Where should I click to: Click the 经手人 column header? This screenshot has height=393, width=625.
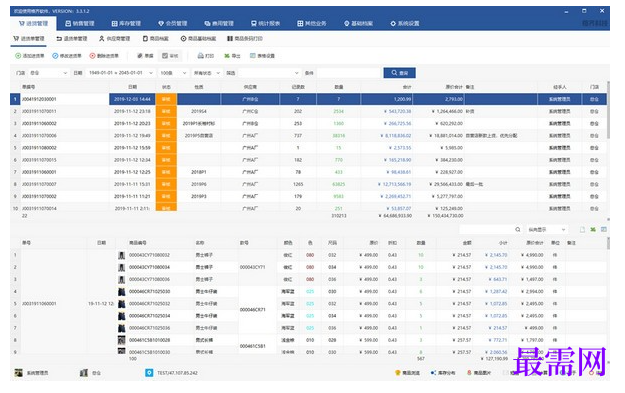pyautogui.click(x=559, y=87)
